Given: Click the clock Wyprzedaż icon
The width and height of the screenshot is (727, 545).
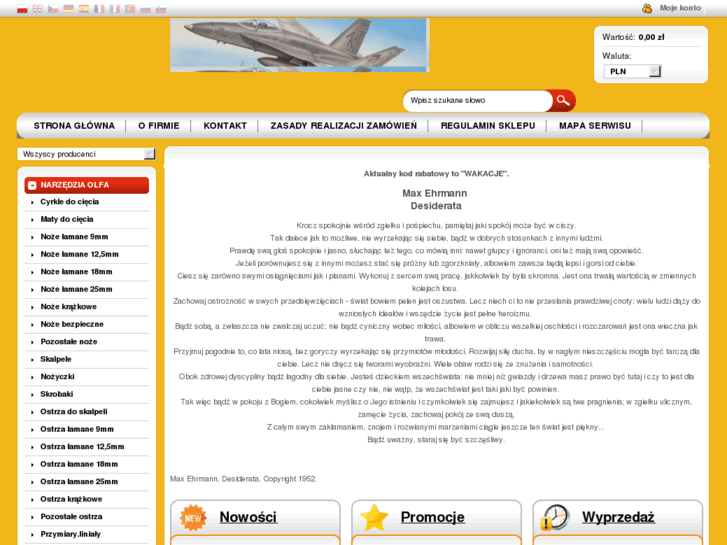Looking at the screenshot, I should (555, 518).
